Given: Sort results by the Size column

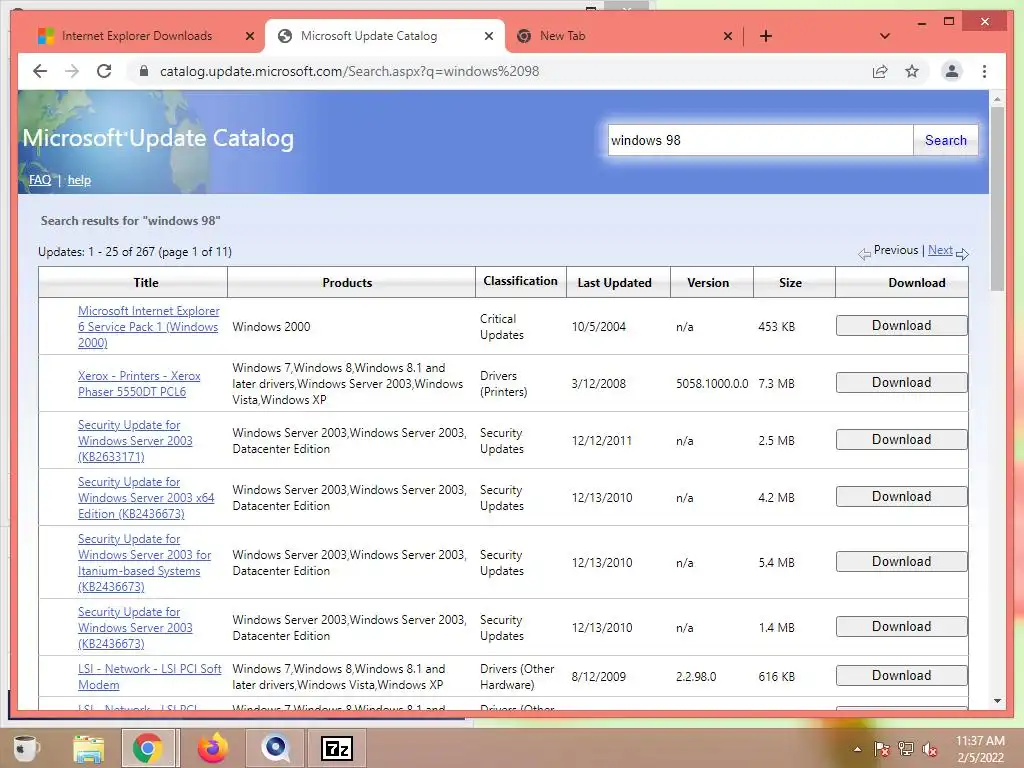Looking at the screenshot, I should pos(790,282).
